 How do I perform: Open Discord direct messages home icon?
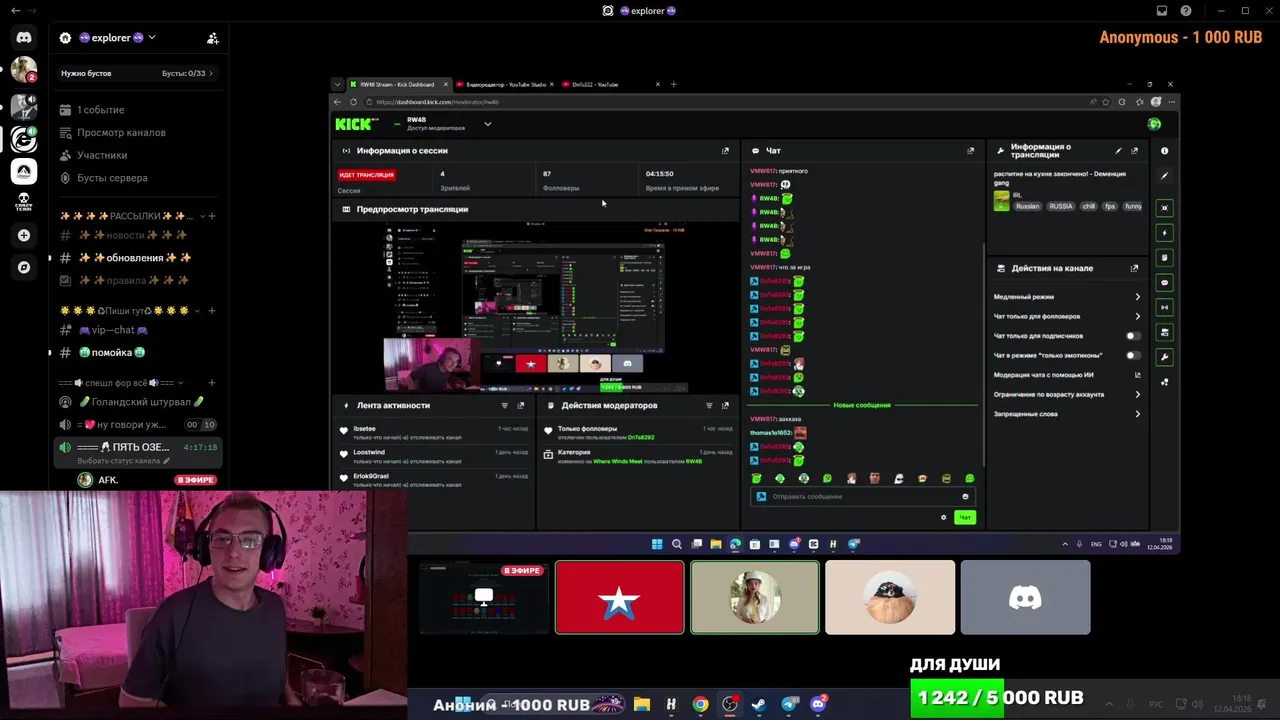(x=24, y=38)
